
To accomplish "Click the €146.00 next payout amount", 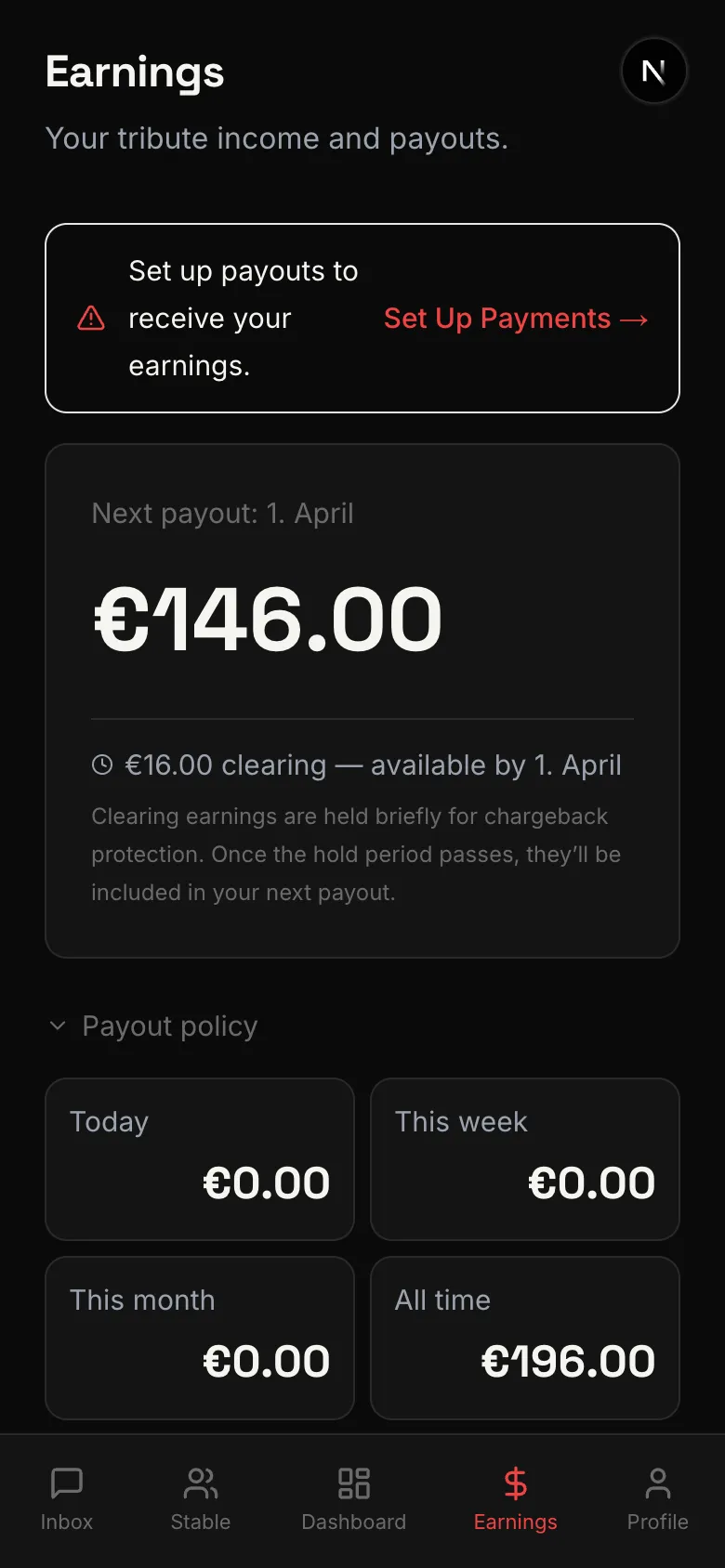I will tap(267, 617).
